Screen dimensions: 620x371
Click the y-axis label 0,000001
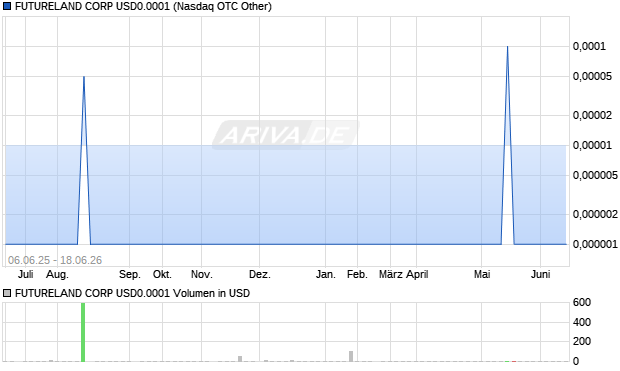595,244
